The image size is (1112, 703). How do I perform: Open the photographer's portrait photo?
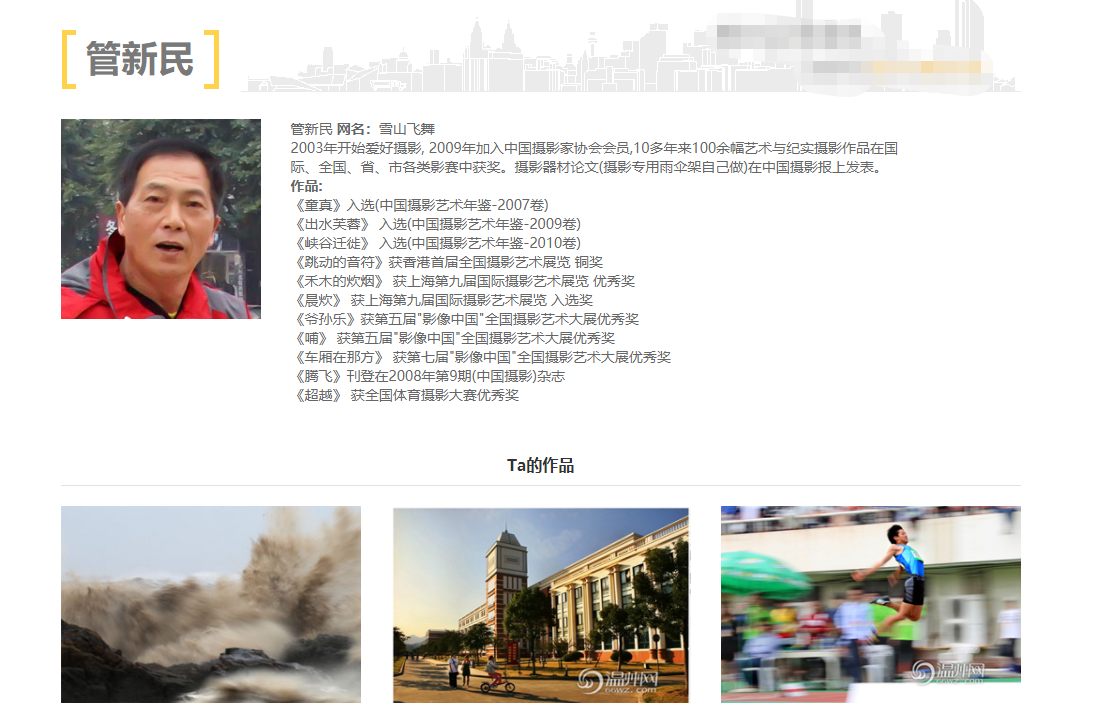161,219
